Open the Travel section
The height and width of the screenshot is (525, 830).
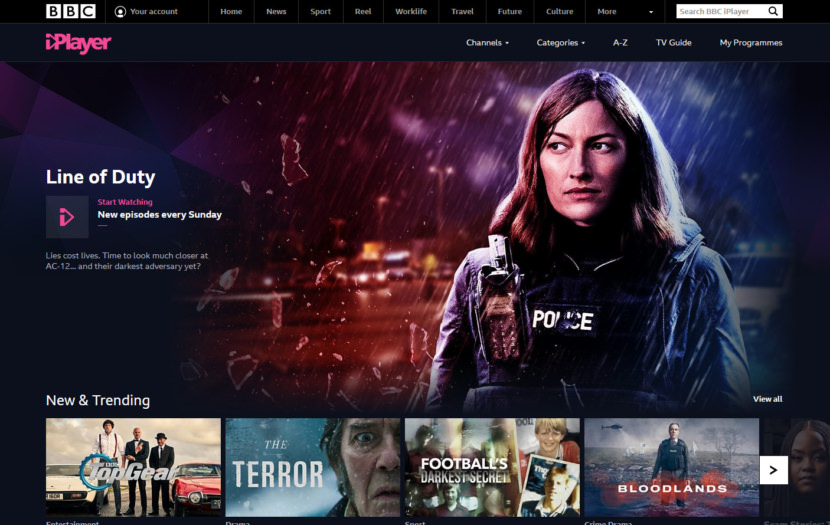462,11
